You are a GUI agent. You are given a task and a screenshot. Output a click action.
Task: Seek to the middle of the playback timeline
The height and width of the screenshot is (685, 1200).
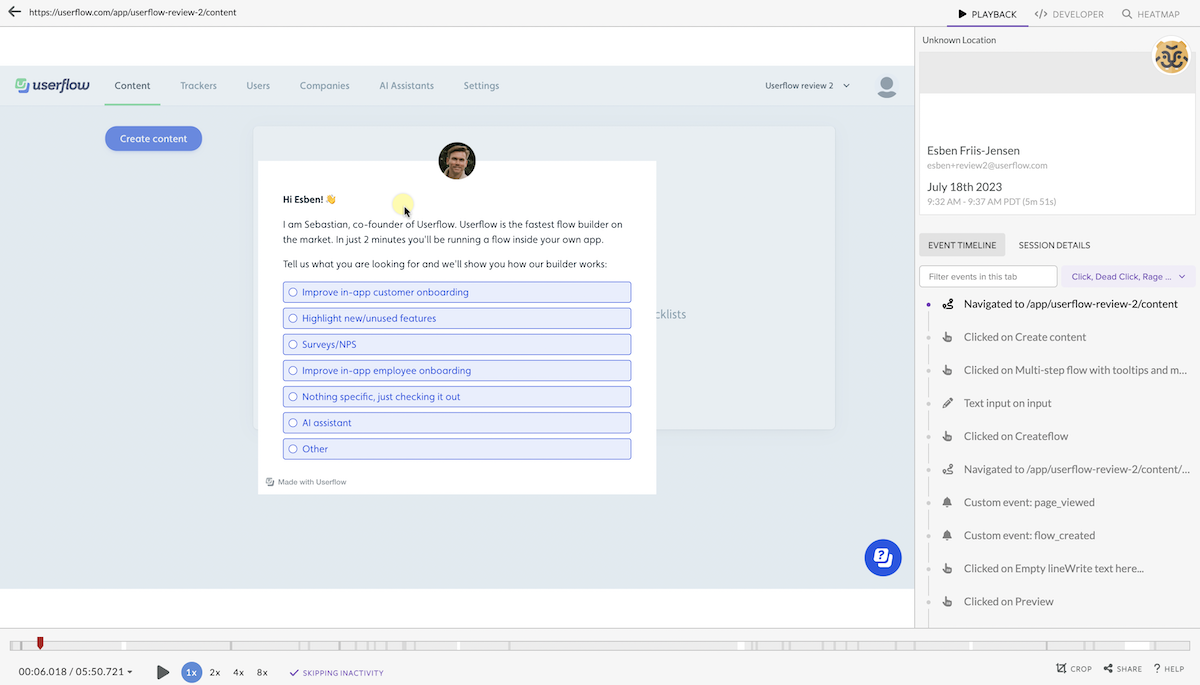point(600,646)
